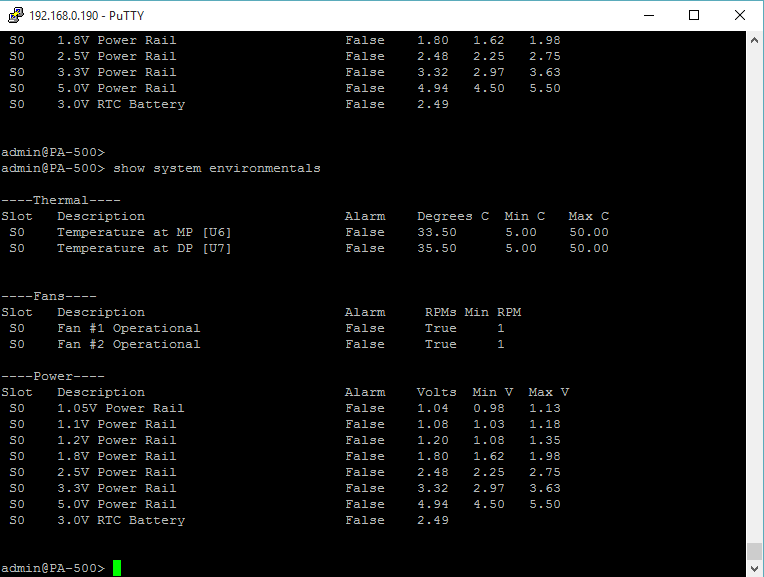Click bottom '3.0V RTC Battery' text
This screenshot has height=577, width=764.
[x=121, y=520]
